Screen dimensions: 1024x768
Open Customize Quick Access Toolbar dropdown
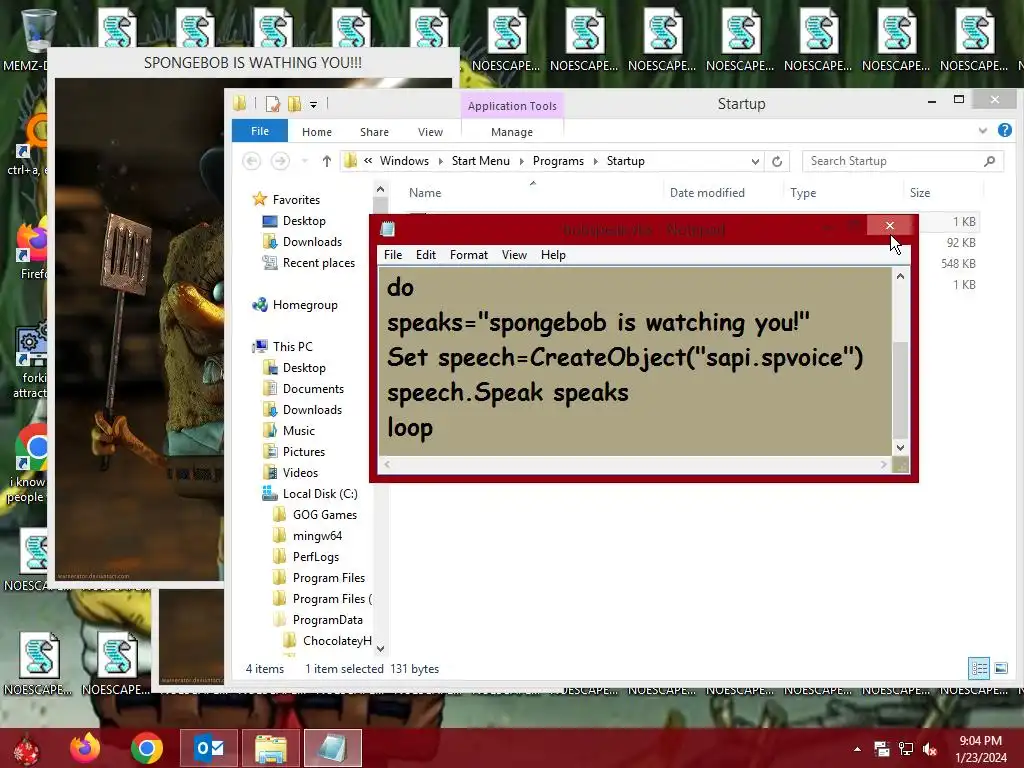pyautogui.click(x=313, y=104)
